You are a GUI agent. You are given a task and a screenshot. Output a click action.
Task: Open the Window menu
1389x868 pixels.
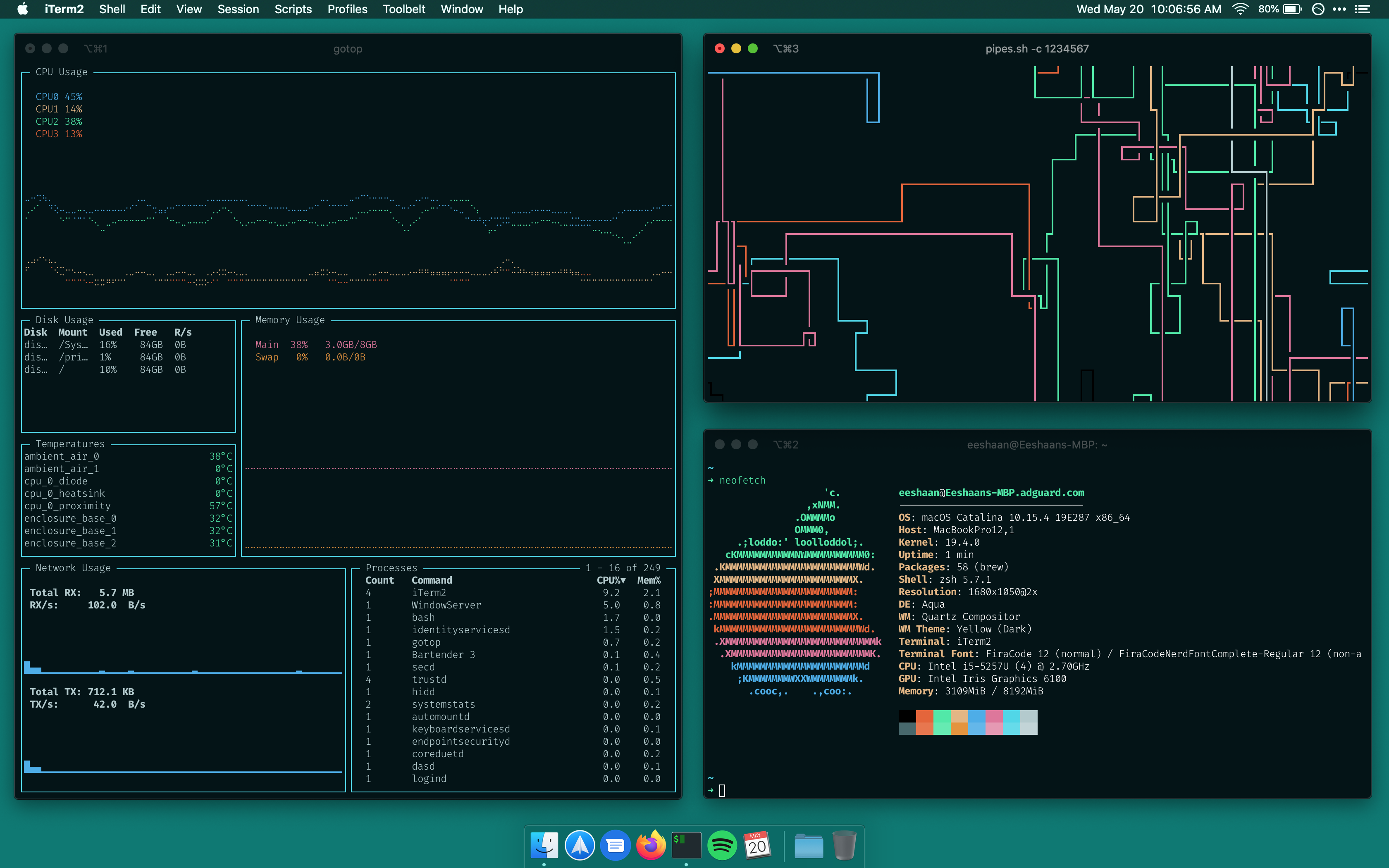click(461, 9)
